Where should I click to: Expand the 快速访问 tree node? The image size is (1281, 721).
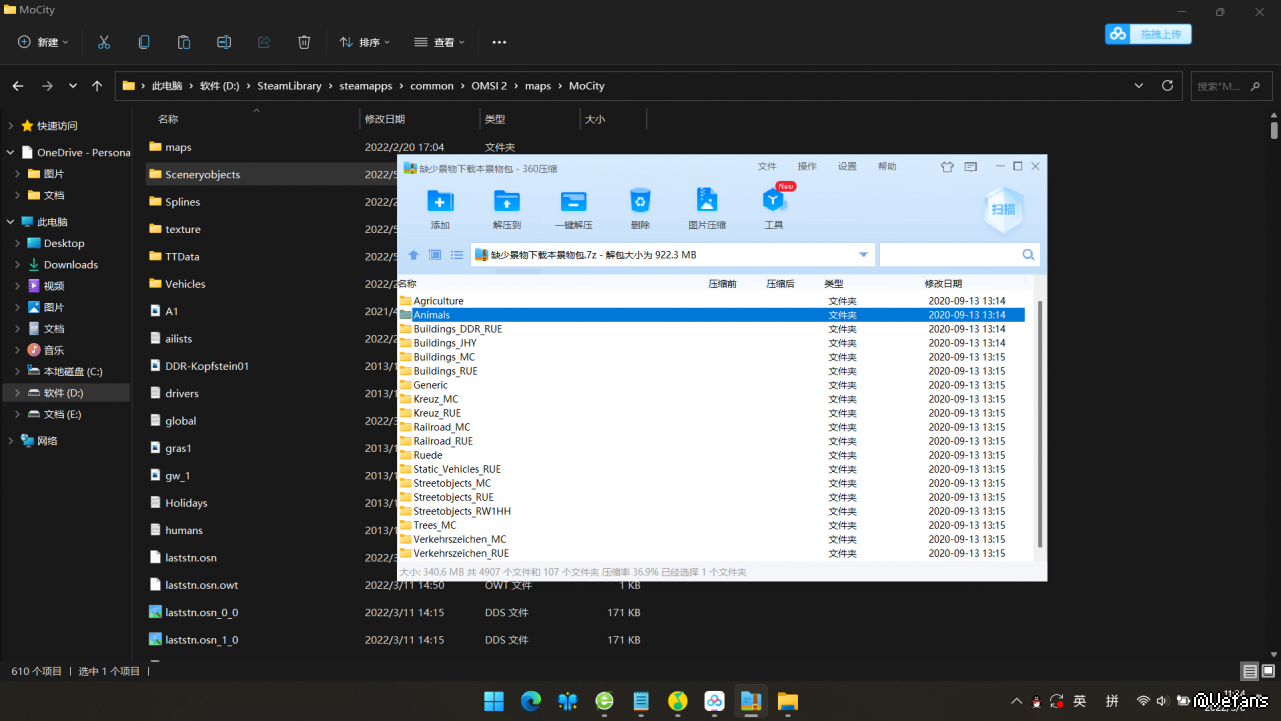point(10,126)
